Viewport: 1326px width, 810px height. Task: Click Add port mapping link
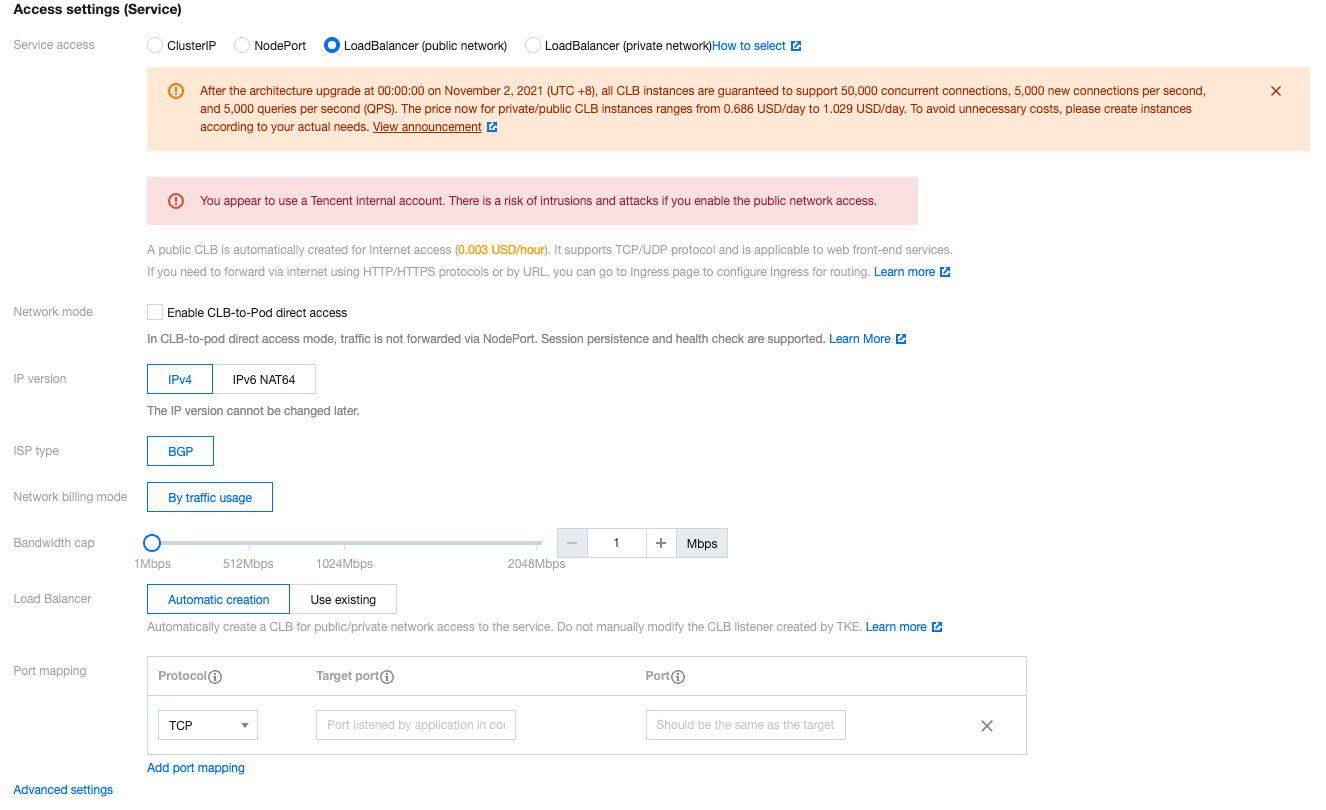coord(196,768)
